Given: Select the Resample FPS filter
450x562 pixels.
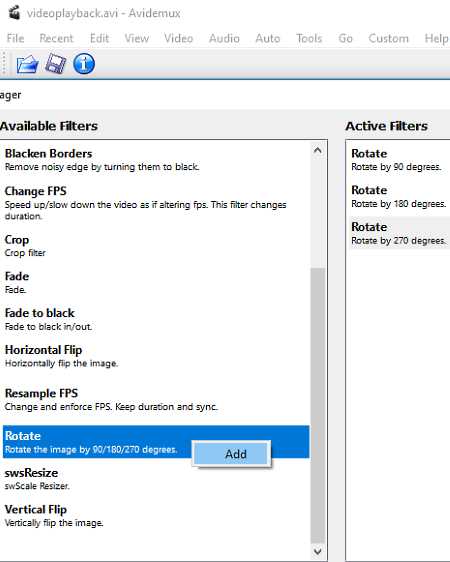Looking at the screenshot, I should [156, 400].
